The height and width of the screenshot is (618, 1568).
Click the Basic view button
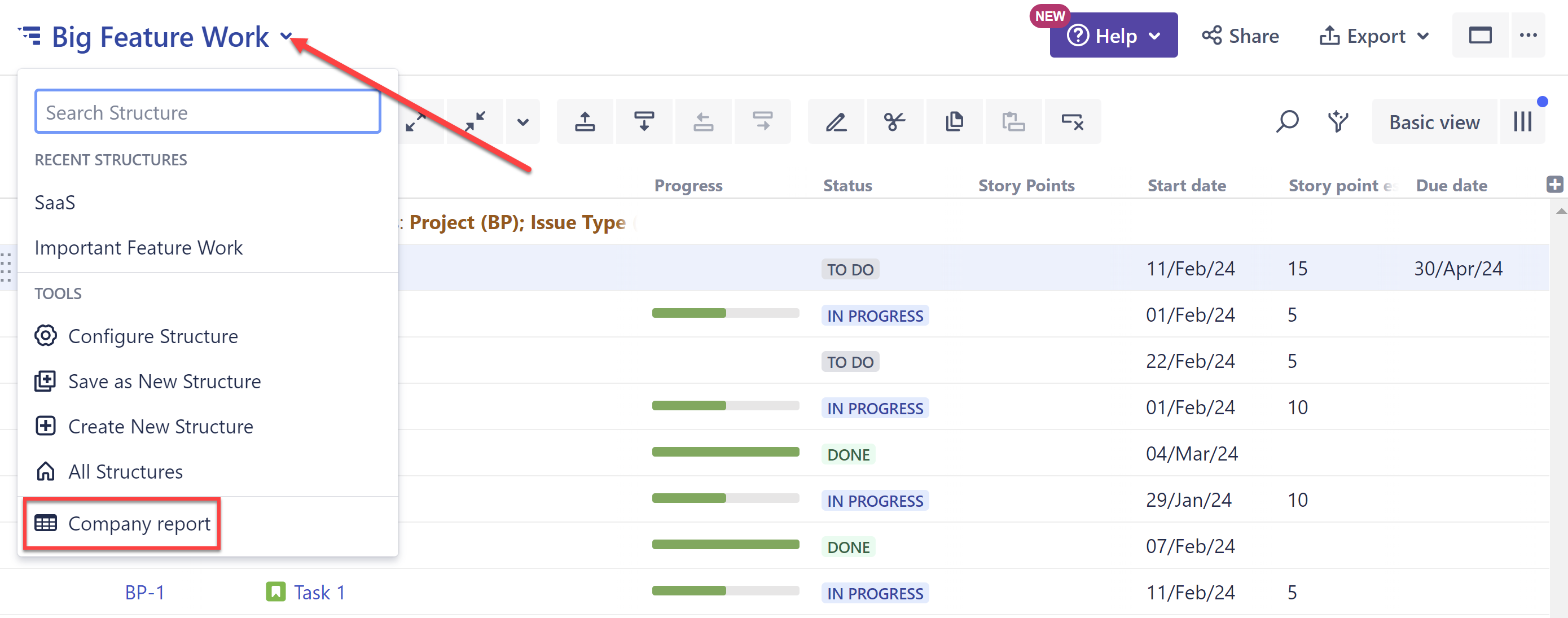tap(1434, 122)
